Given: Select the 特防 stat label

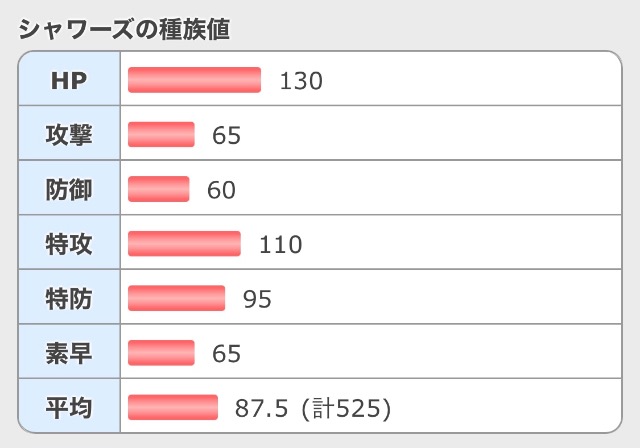Looking at the screenshot, I should tap(69, 298).
